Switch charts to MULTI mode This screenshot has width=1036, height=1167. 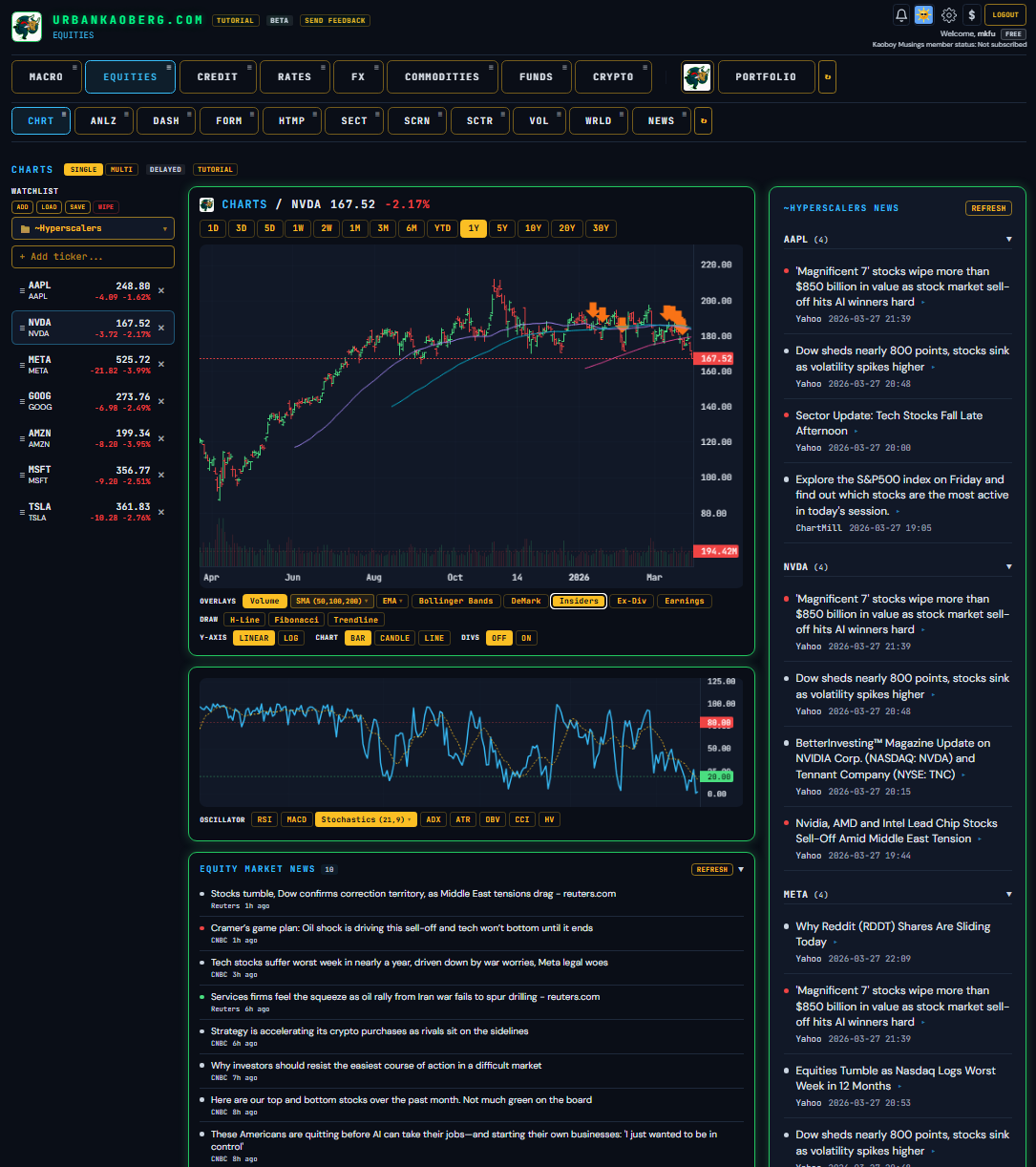121,169
